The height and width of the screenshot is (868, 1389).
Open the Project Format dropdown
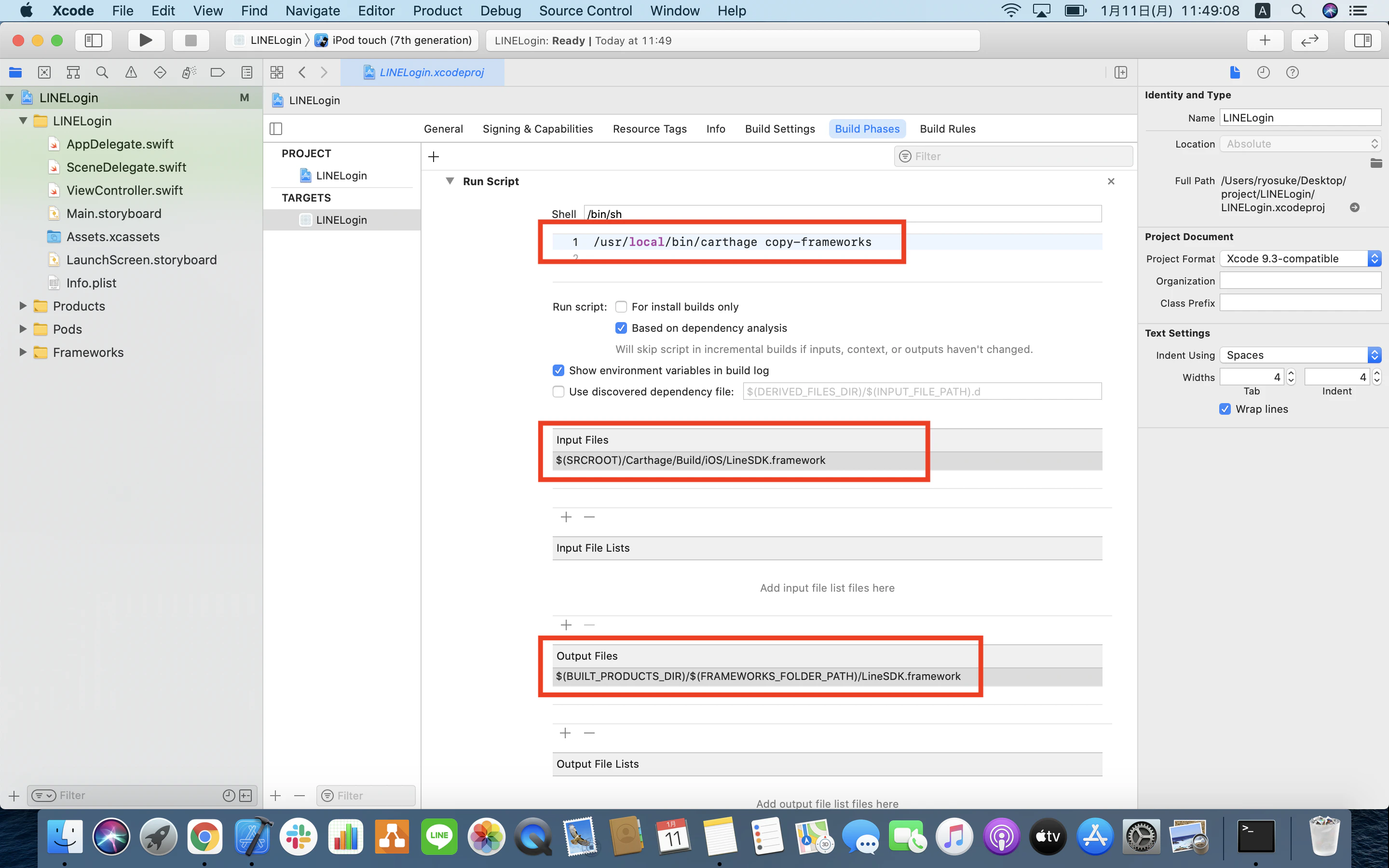coord(1300,258)
